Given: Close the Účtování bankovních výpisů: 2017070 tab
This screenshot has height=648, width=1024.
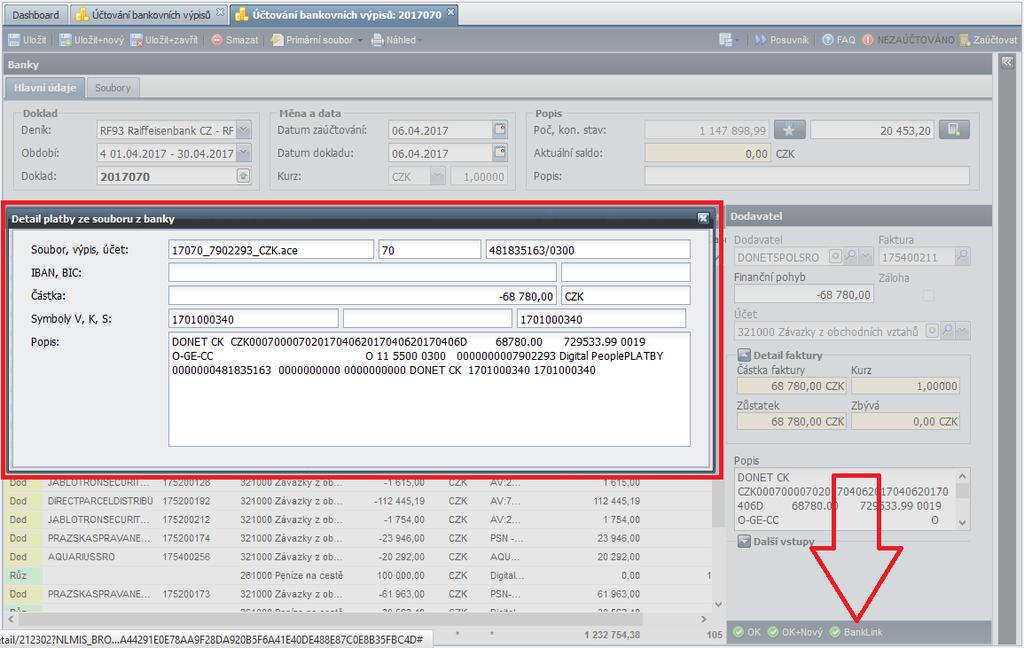Looking at the screenshot, I should pos(451,12).
